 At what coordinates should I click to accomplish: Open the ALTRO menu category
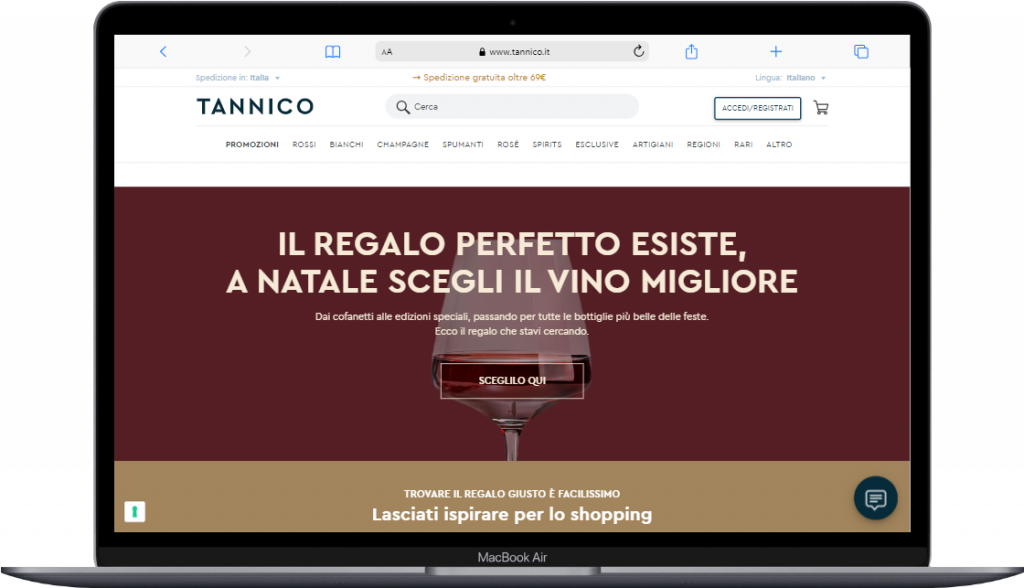pos(779,144)
